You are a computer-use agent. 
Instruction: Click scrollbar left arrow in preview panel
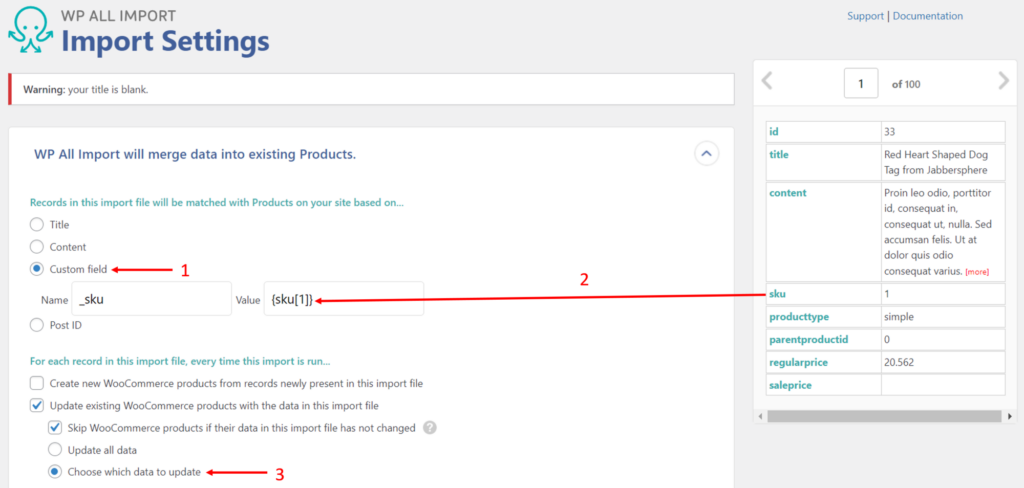tap(759, 416)
